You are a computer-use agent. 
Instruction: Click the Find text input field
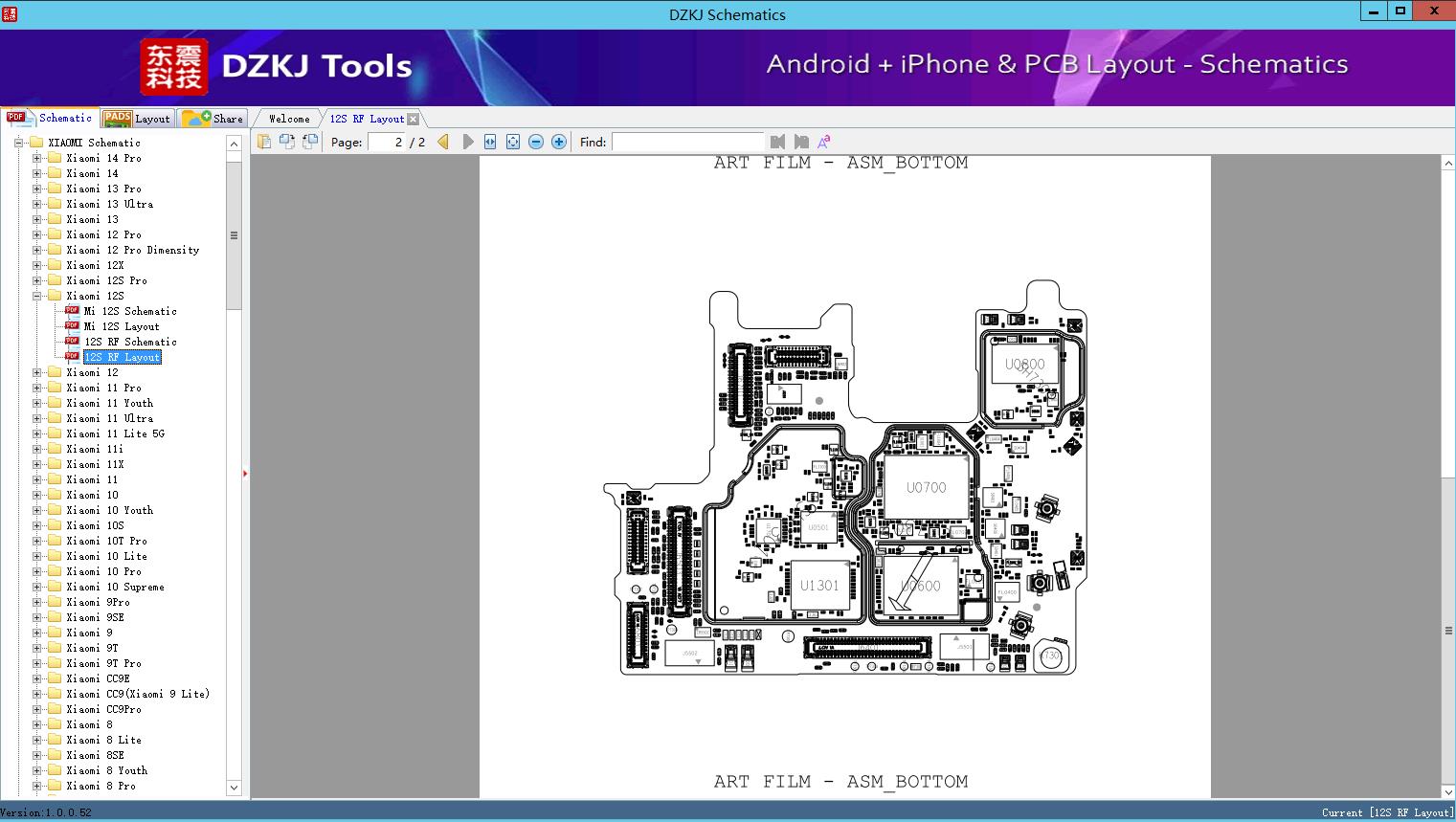click(x=687, y=142)
